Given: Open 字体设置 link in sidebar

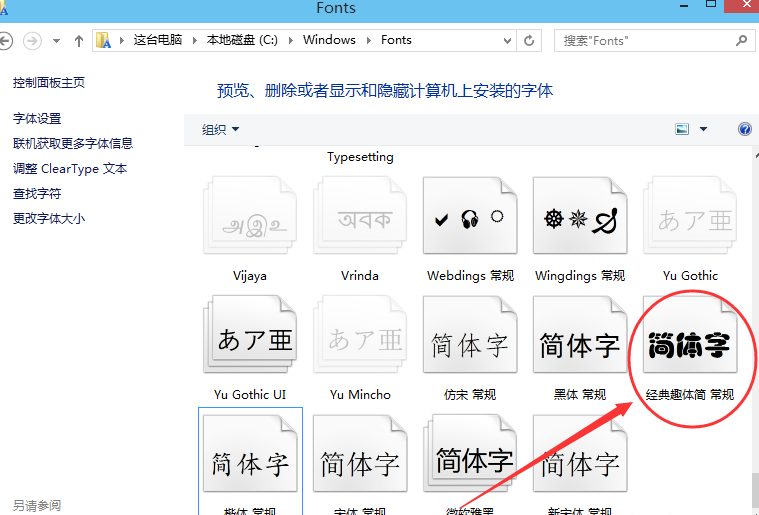Looking at the screenshot, I should point(37,119).
